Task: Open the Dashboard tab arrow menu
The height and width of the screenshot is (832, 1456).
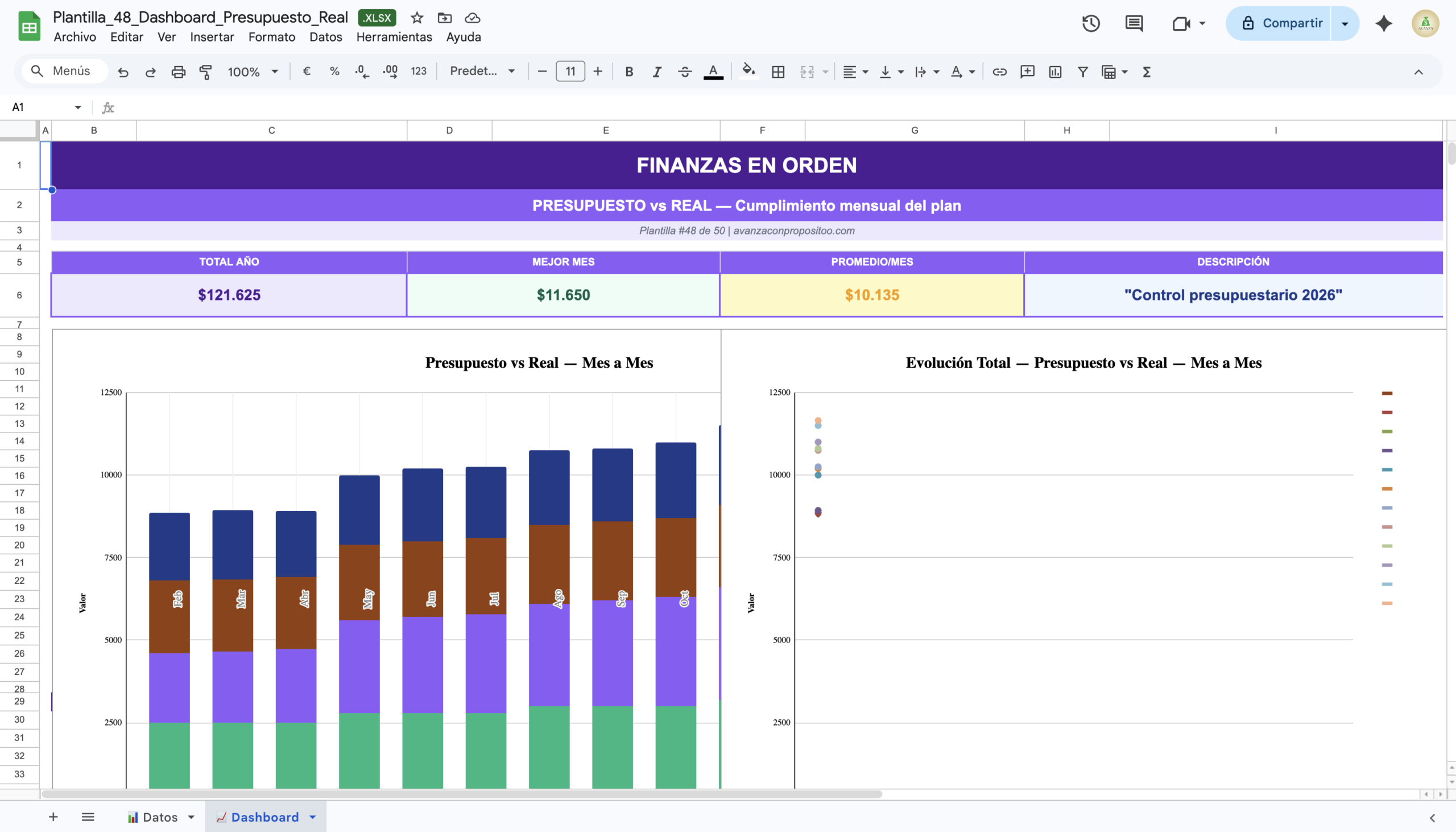Action: pyautogui.click(x=313, y=817)
